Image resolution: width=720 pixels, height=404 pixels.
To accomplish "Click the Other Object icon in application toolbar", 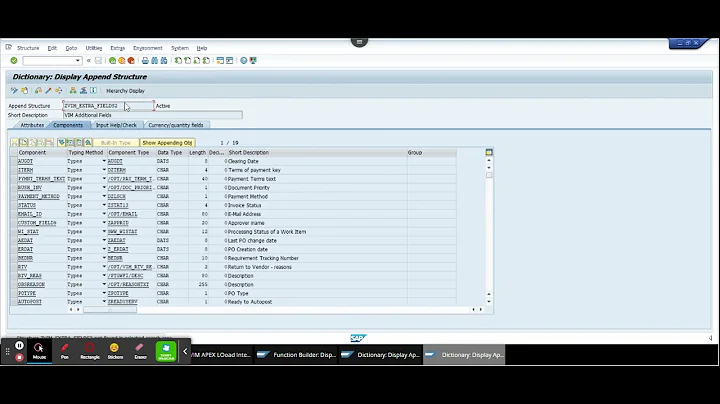I will pyautogui.click(x=25, y=90).
